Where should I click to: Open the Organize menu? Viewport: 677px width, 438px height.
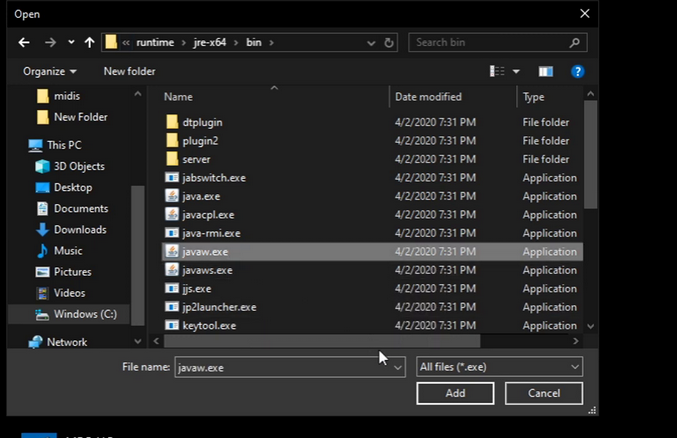[x=49, y=71]
